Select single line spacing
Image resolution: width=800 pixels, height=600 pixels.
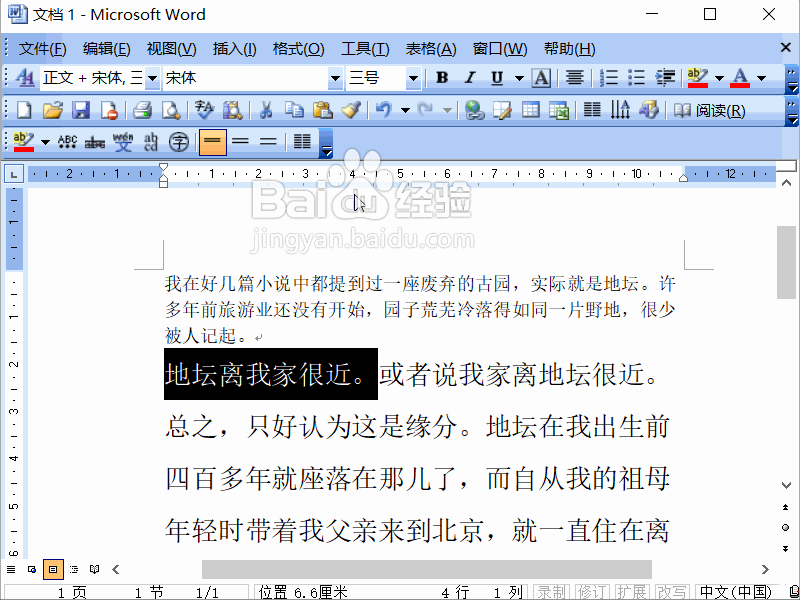click(212, 142)
